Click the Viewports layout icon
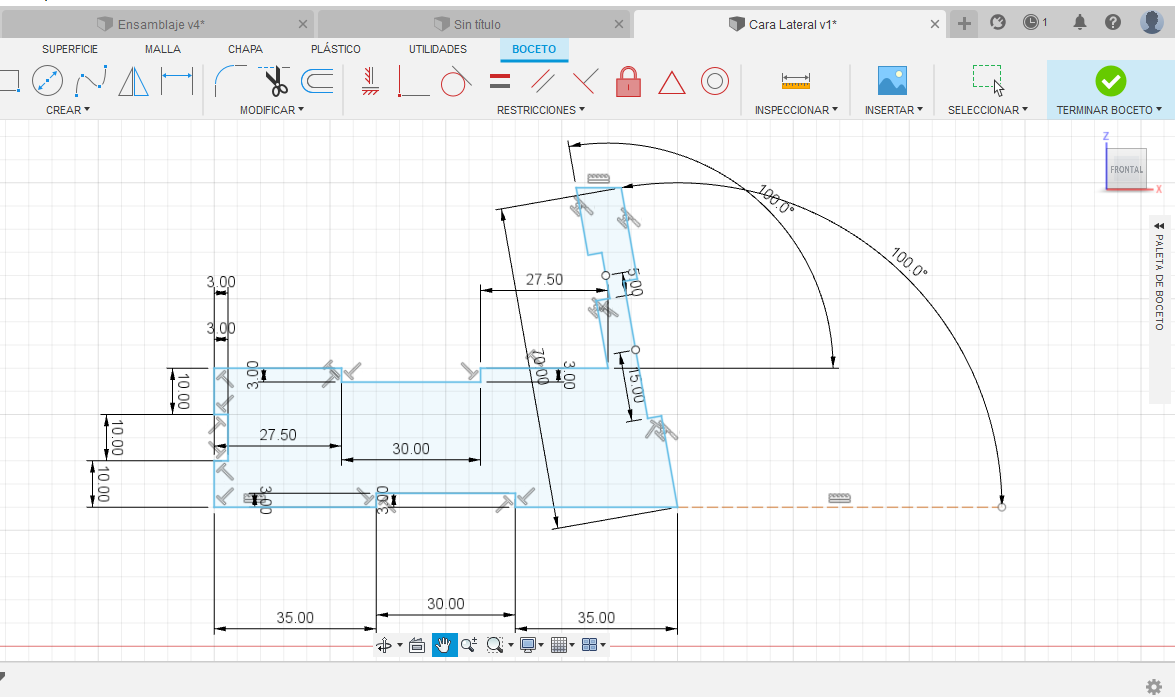Viewport: 1175px width, 697px height. point(590,645)
